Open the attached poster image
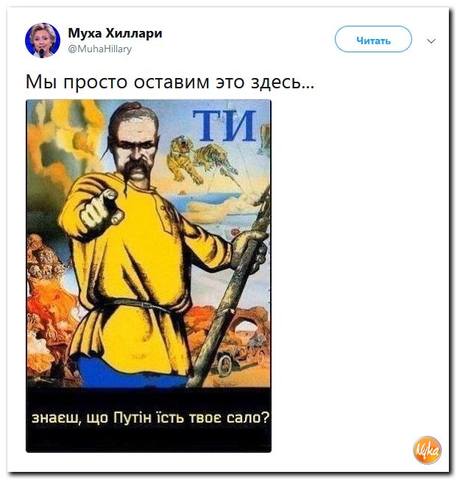The image size is (457, 480). [149, 276]
